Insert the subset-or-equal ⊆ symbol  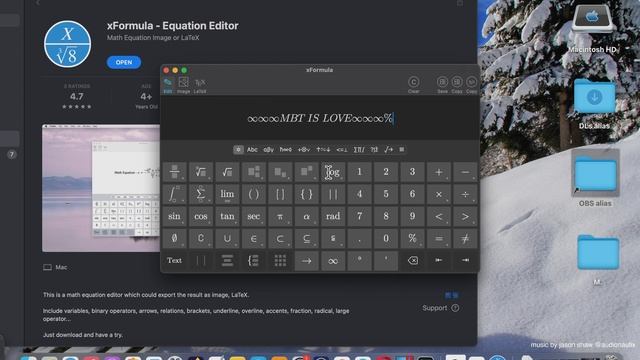[x=307, y=238]
